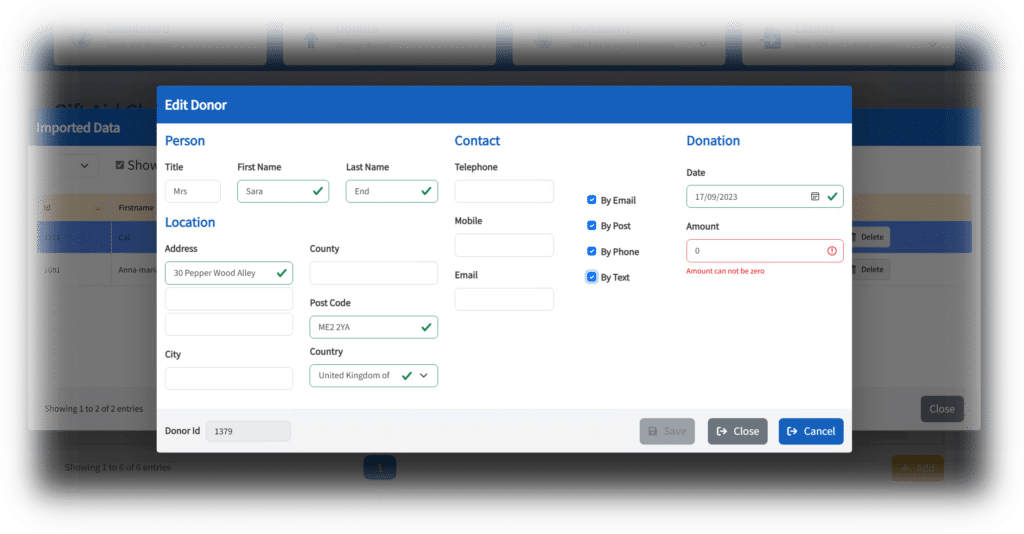
Task: Click the Telephone input field
Action: coord(504,191)
